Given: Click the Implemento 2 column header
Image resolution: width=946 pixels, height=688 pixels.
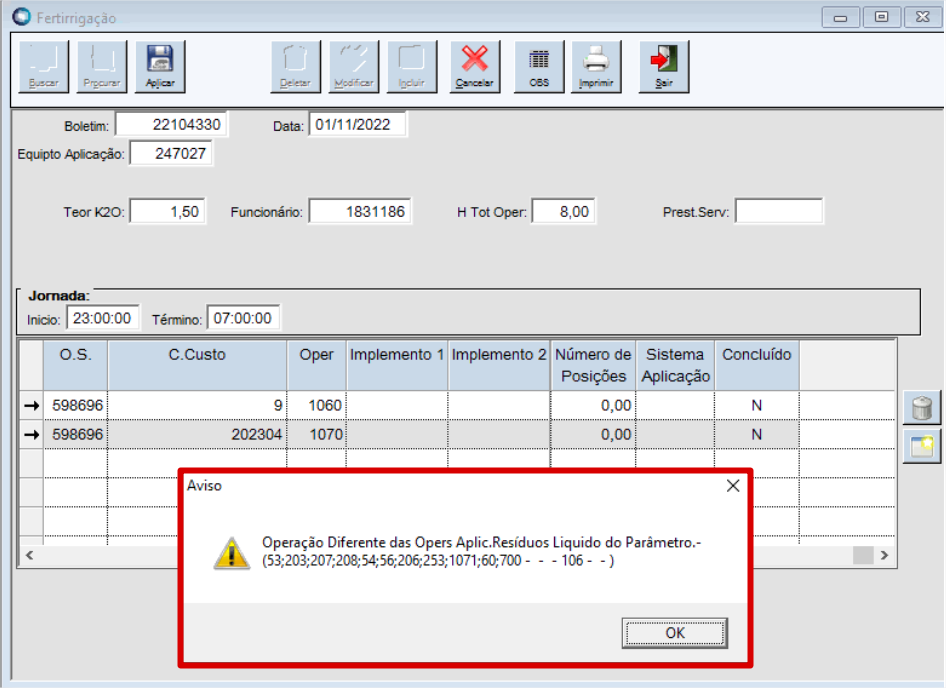Looking at the screenshot, I should pyautogui.click(x=499, y=365).
